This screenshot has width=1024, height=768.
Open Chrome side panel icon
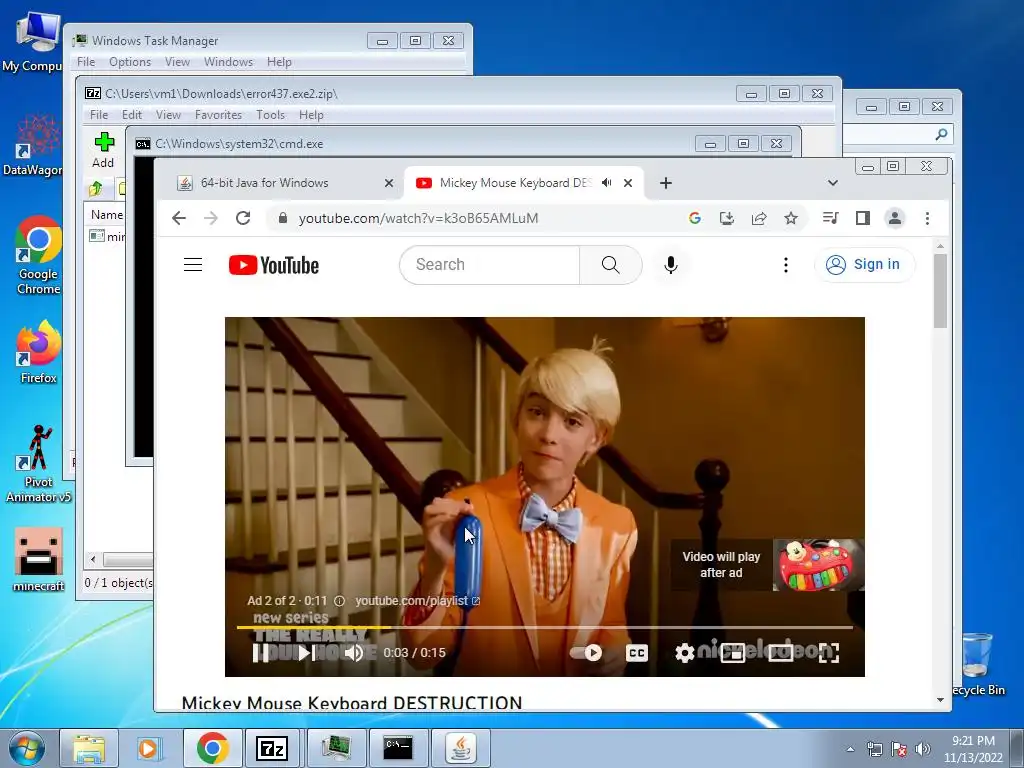tap(863, 218)
